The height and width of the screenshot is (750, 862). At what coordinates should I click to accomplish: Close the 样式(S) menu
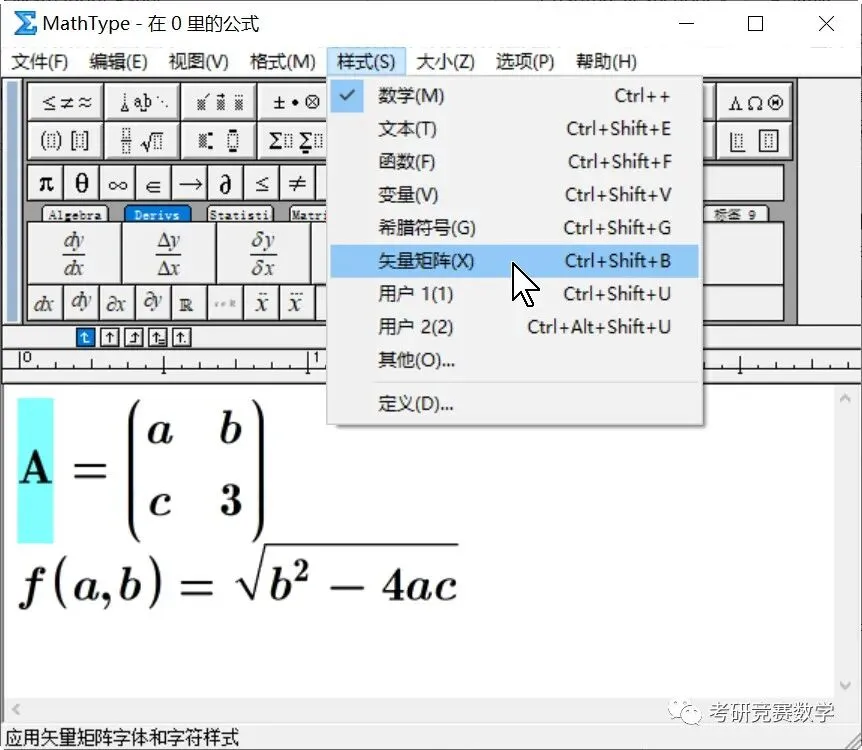(366, 62)
